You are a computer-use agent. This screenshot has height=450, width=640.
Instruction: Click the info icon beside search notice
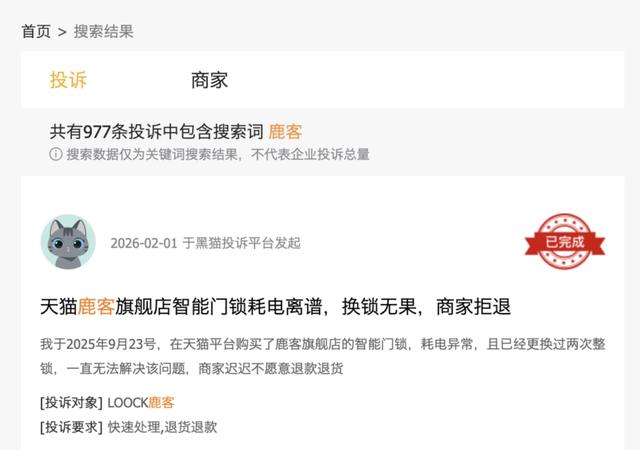pos(56,154)
